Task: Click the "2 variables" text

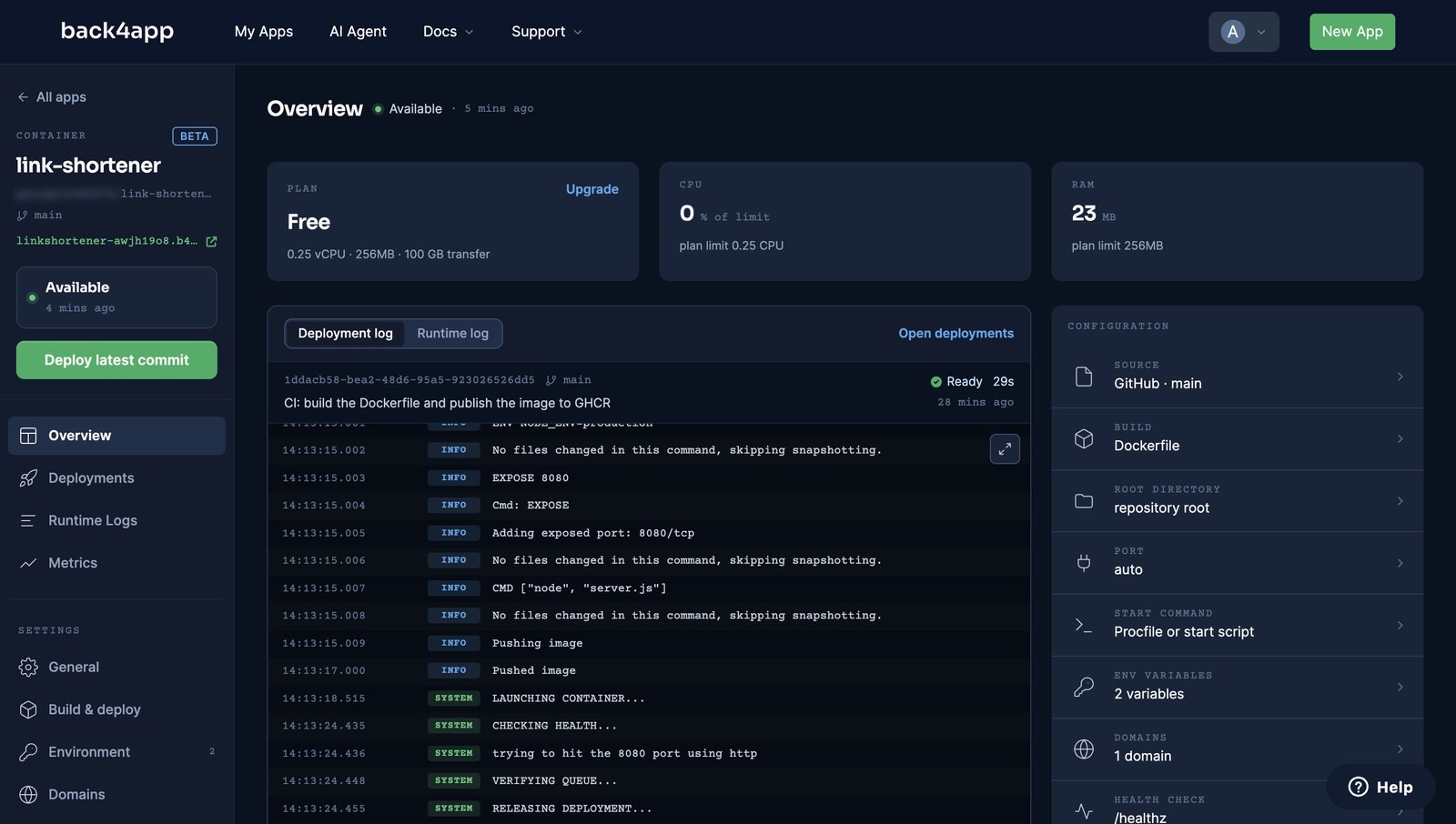Action: 1149,694
